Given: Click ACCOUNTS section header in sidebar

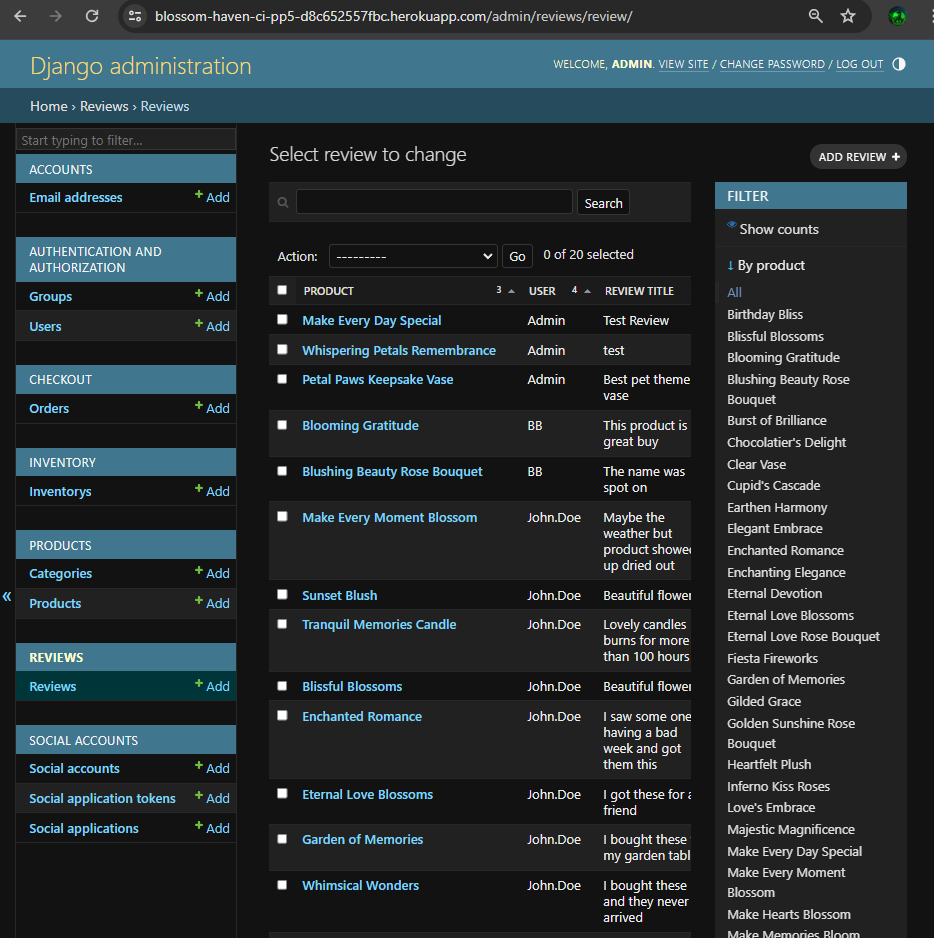Looking at the screenshot, I should (x=60, y=169).
